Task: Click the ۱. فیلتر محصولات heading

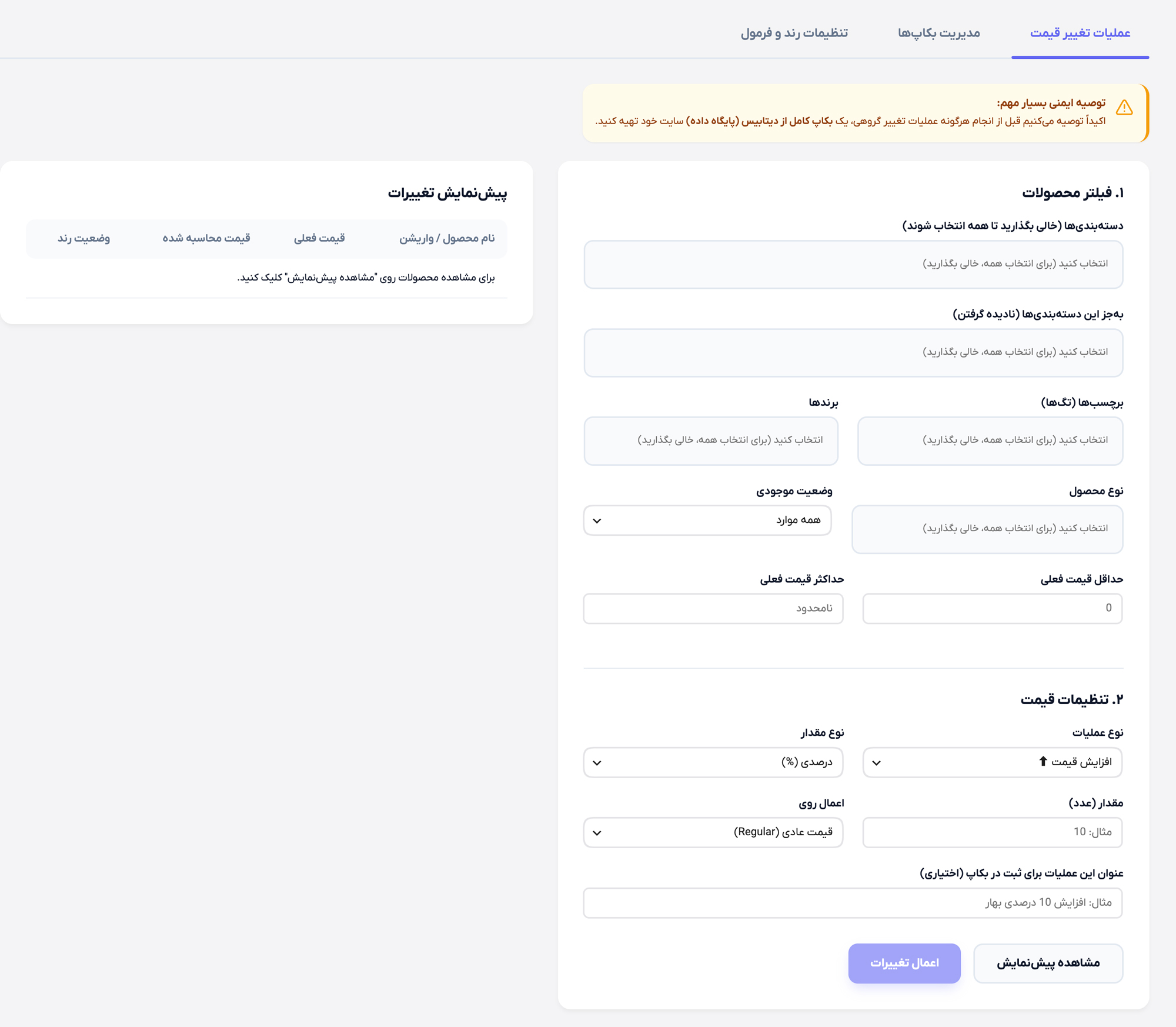Action: coord(1073,193)
